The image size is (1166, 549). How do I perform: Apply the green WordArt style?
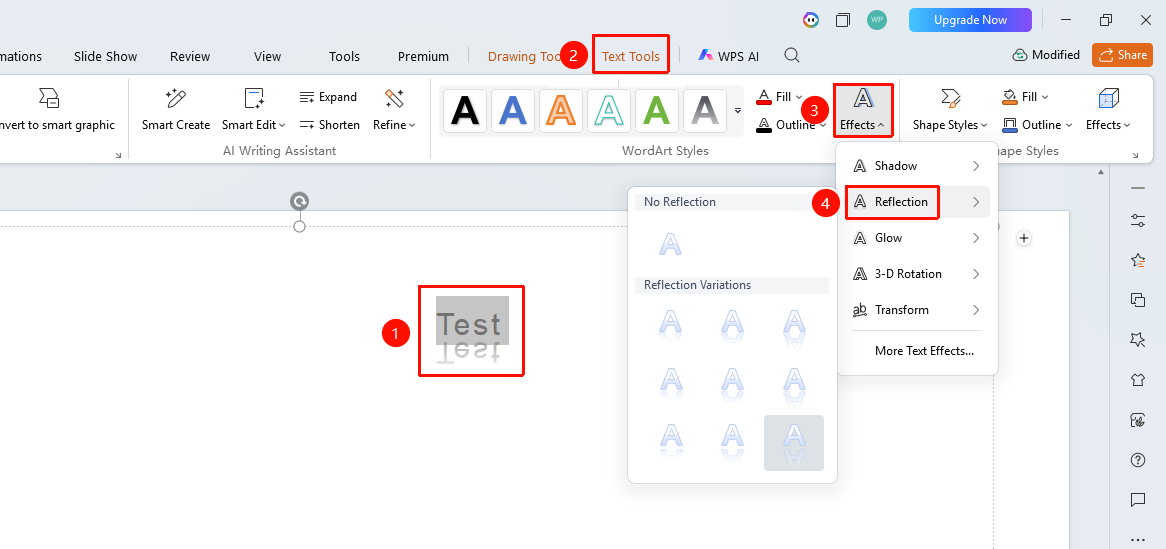pyautogui.click(x=657, y=110)
